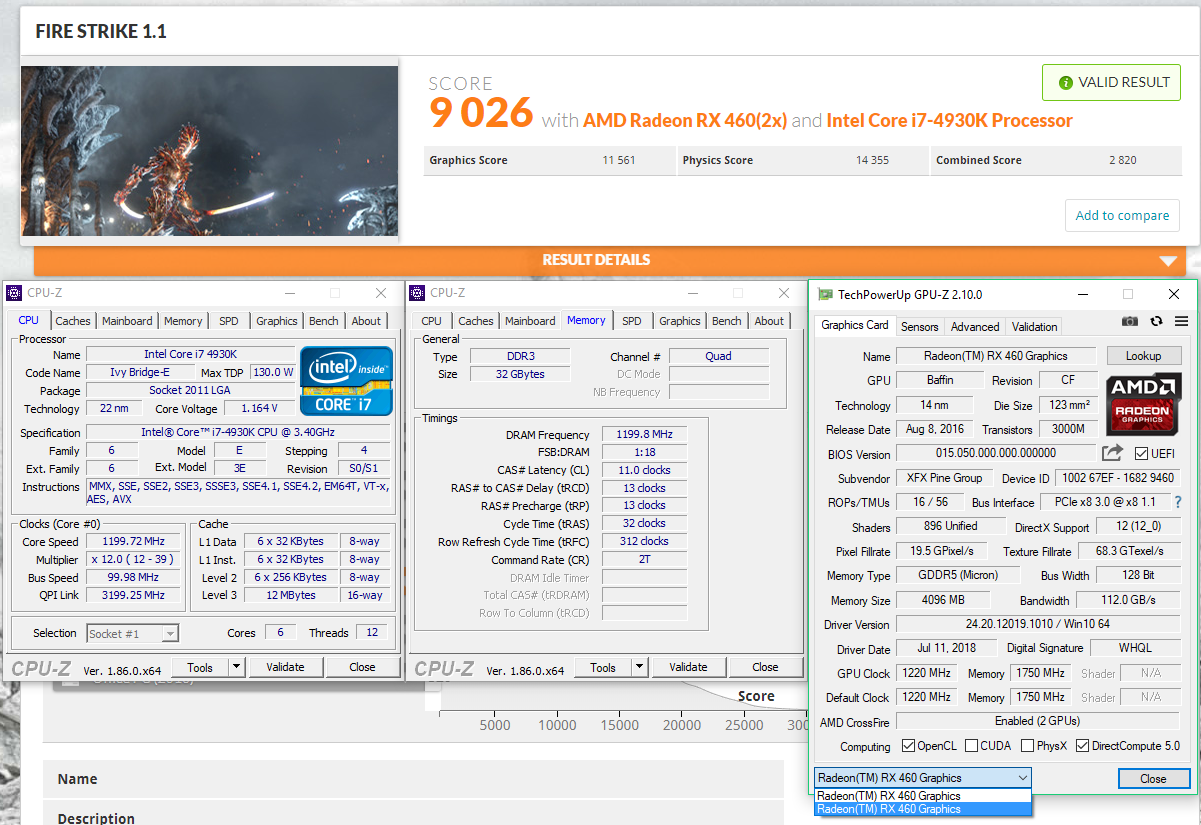
Task: Open the Tools dropdown arrow in left CPU-Z
Action: (x=236, y=667)
